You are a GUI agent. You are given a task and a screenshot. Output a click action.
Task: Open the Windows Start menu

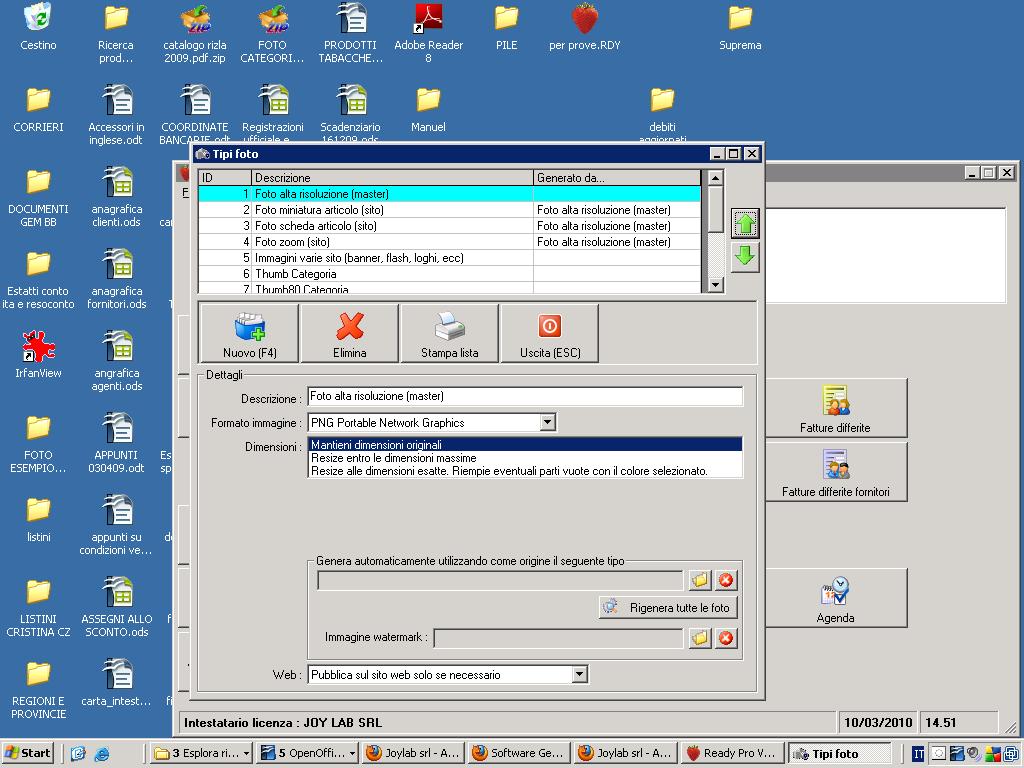pos(27,753)
